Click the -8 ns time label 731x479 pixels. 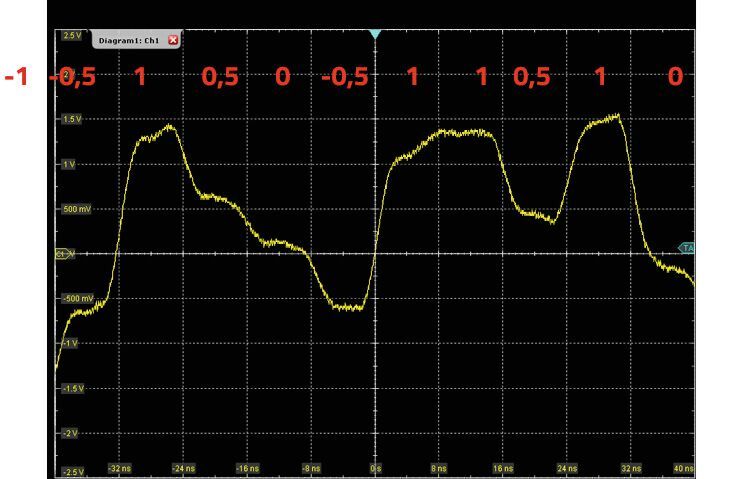[x=311, y=468]
